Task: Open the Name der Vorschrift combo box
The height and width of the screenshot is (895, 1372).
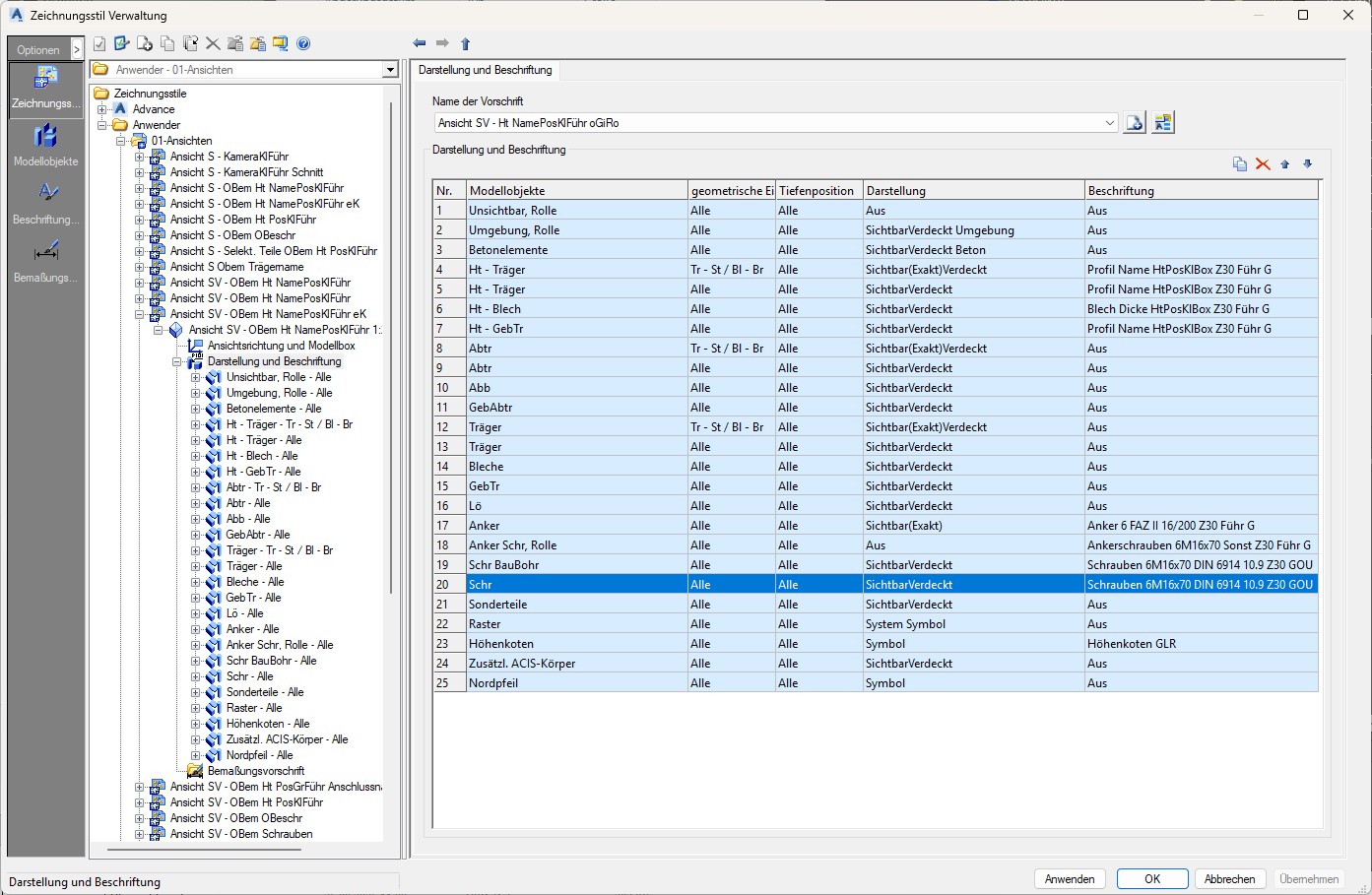Action: [1109, 123]
